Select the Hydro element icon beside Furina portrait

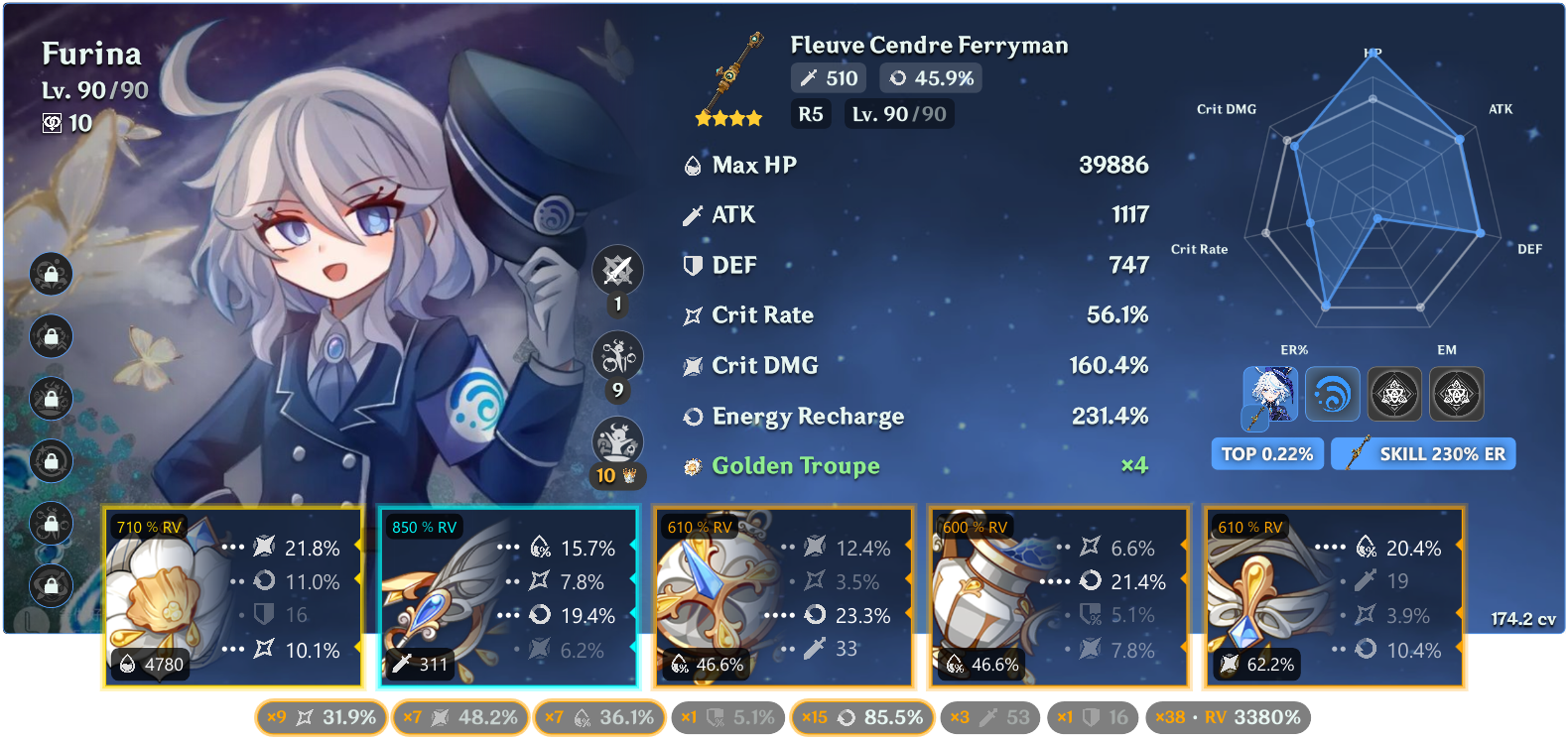tap(1332, 394)
